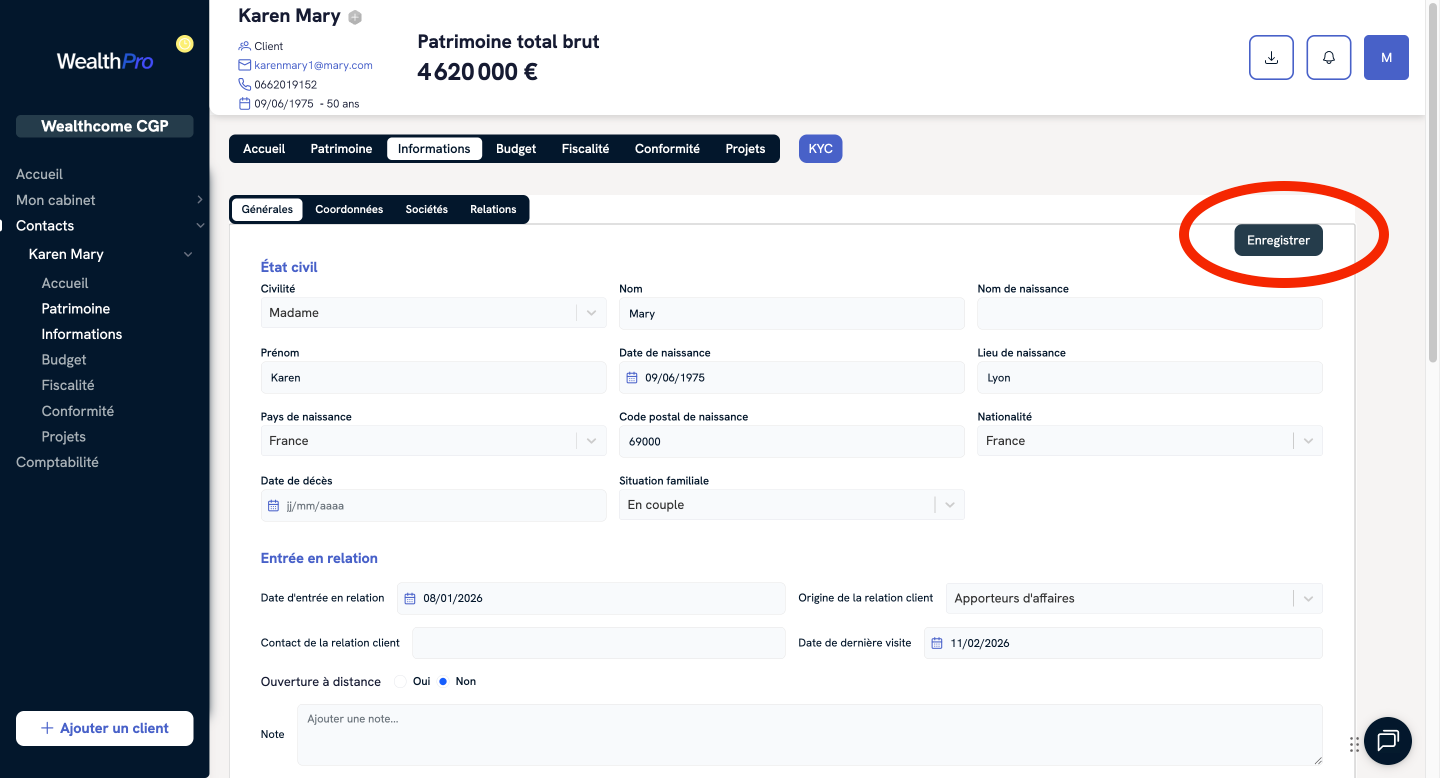Click the karenmary1@mary.com email link

pos(313,65)
